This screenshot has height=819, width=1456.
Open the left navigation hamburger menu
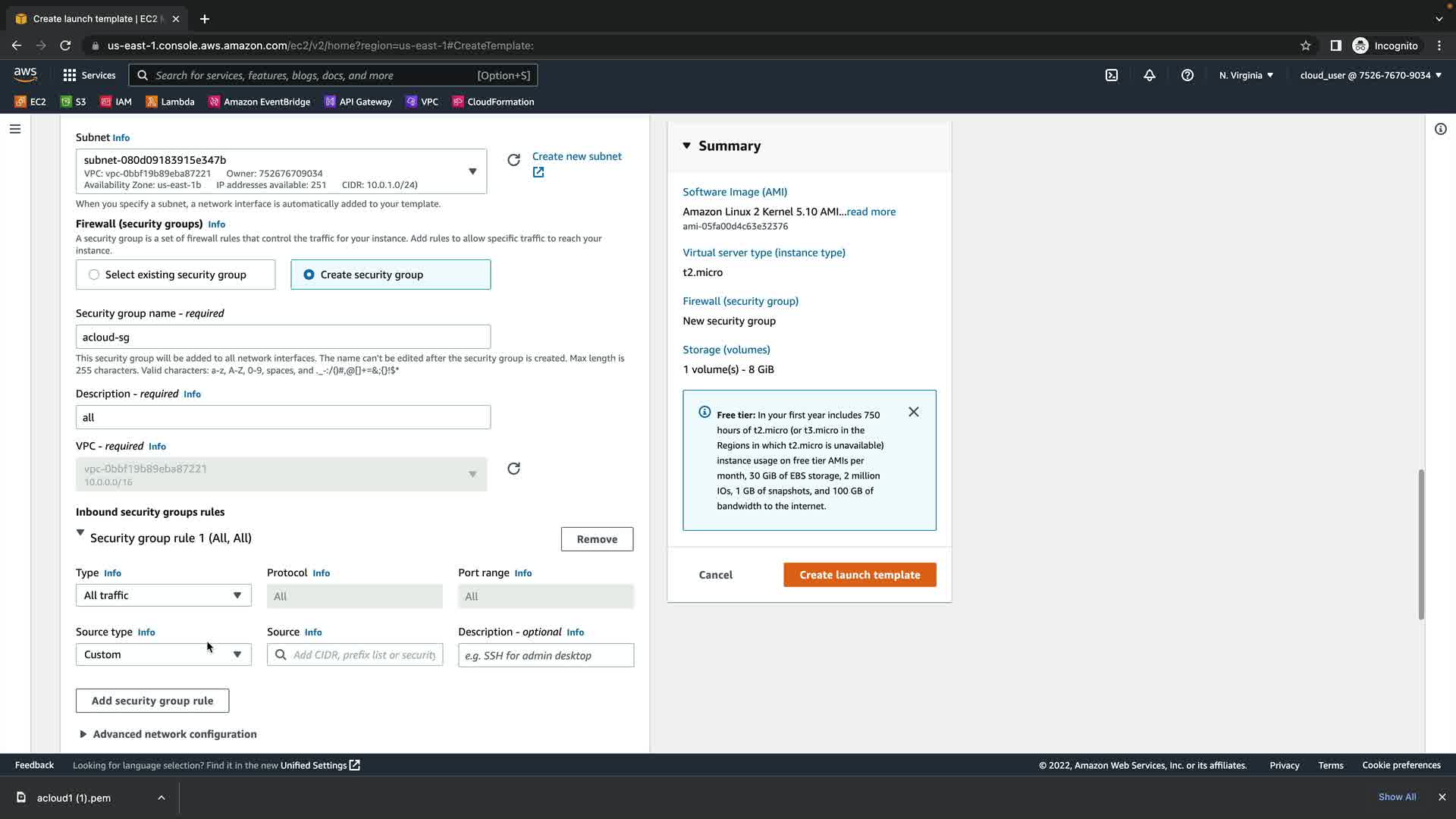click(14, 129)
